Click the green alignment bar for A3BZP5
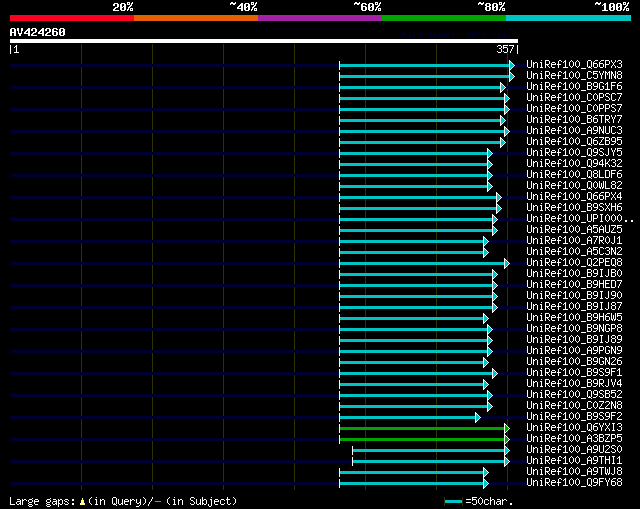Image resolution: width=640 pixels, height=509 pixels. click(x=422, y=439)
